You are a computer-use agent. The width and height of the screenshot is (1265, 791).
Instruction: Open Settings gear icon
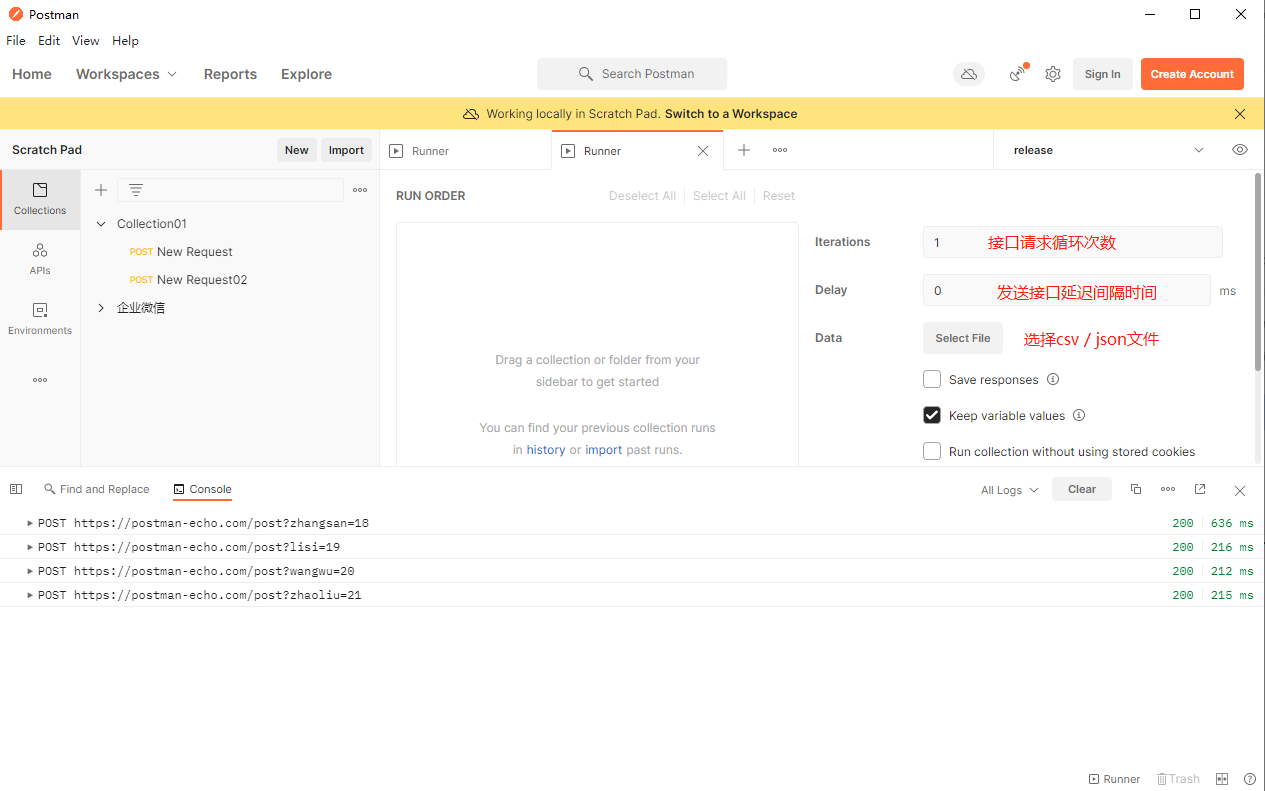click(x=1053, y=74)
